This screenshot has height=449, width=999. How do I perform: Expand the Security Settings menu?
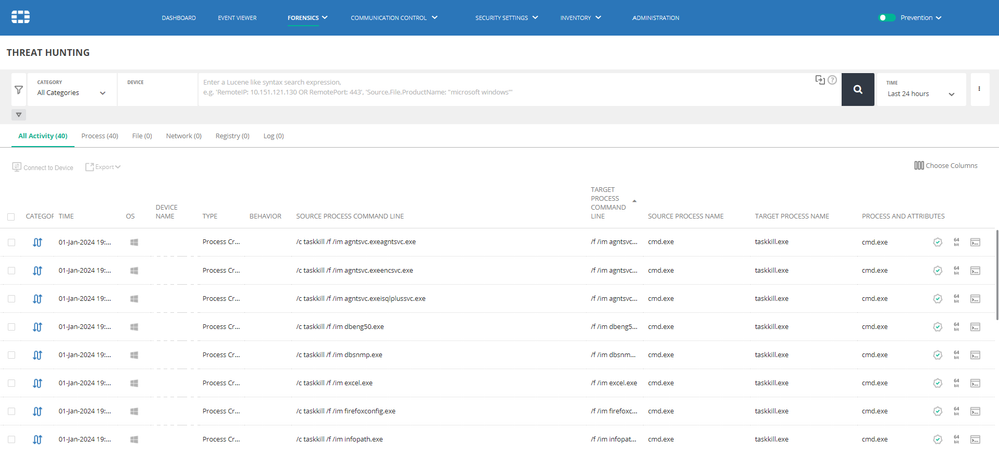point(506,18)
